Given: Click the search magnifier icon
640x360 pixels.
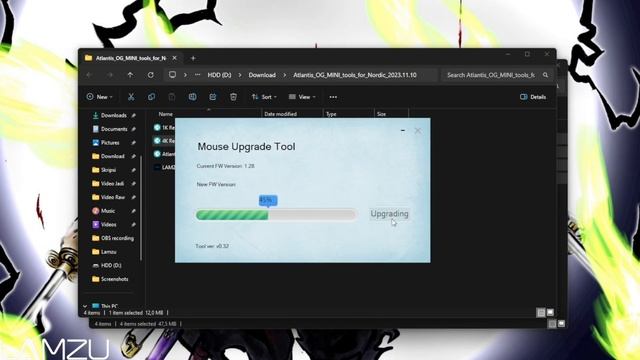Looking at the screenshot, I should pyautogui.click(x=545, y=75).
